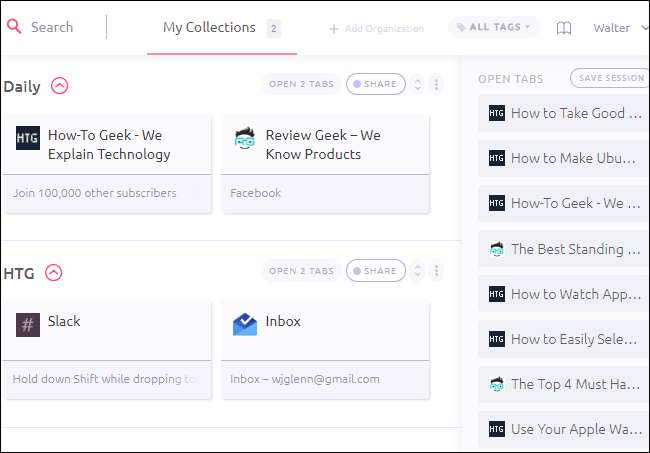Click HTG favicon on How-To Geek card

[x=28, y=138]
